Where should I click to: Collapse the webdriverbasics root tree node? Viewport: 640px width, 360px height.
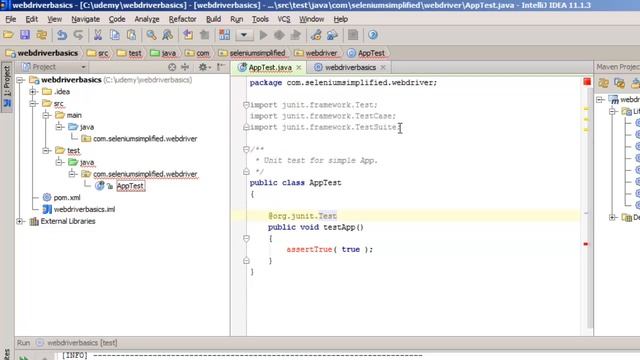click(x=20, y=80)
